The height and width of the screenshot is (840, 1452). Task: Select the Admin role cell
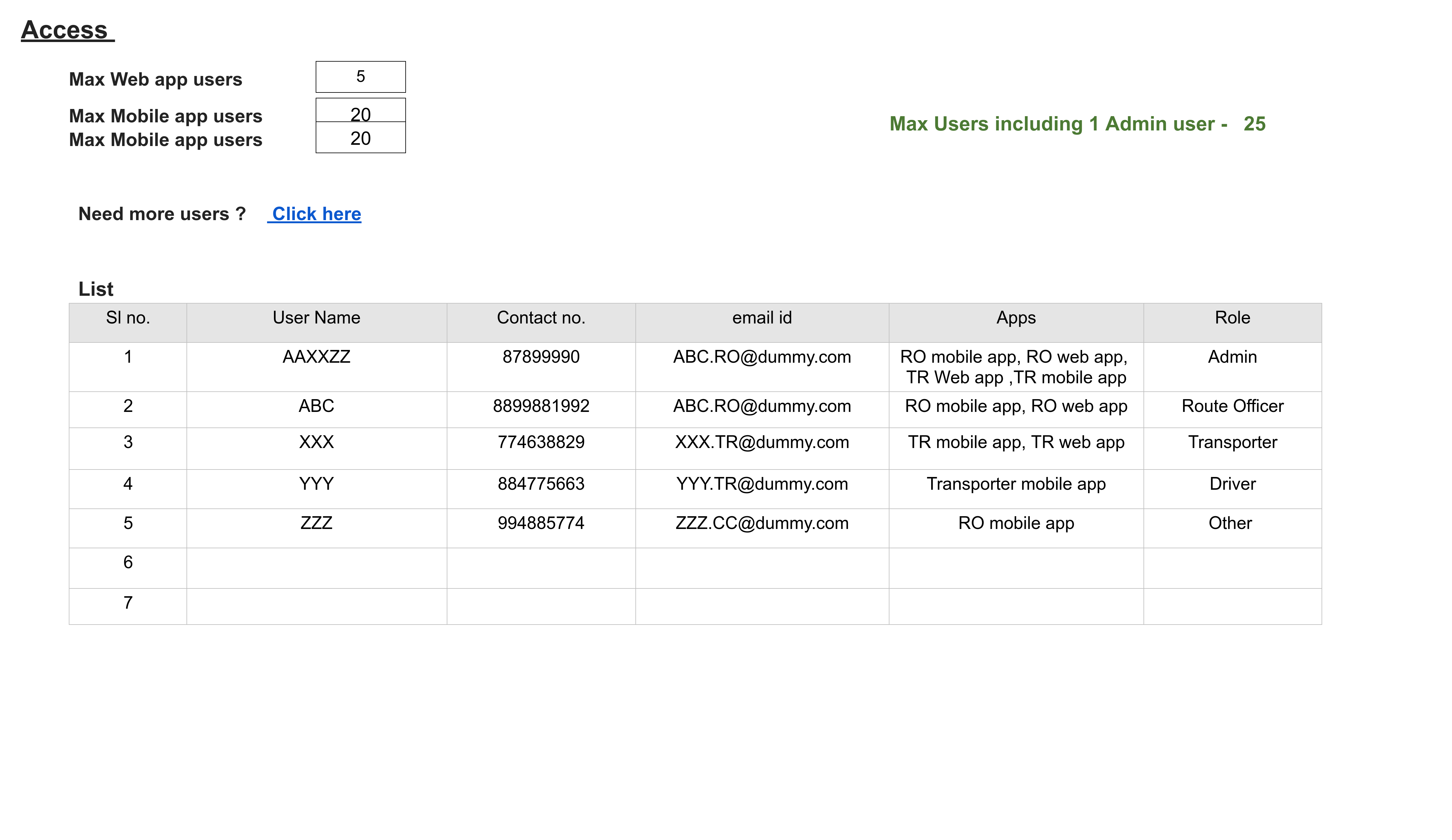point(1232,356)
